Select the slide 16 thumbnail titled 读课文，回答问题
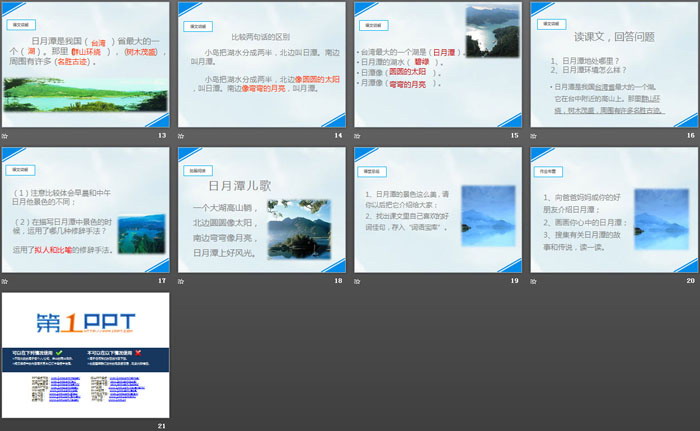The height and width of the screenshot is (431, 700). tap(614, 64)
